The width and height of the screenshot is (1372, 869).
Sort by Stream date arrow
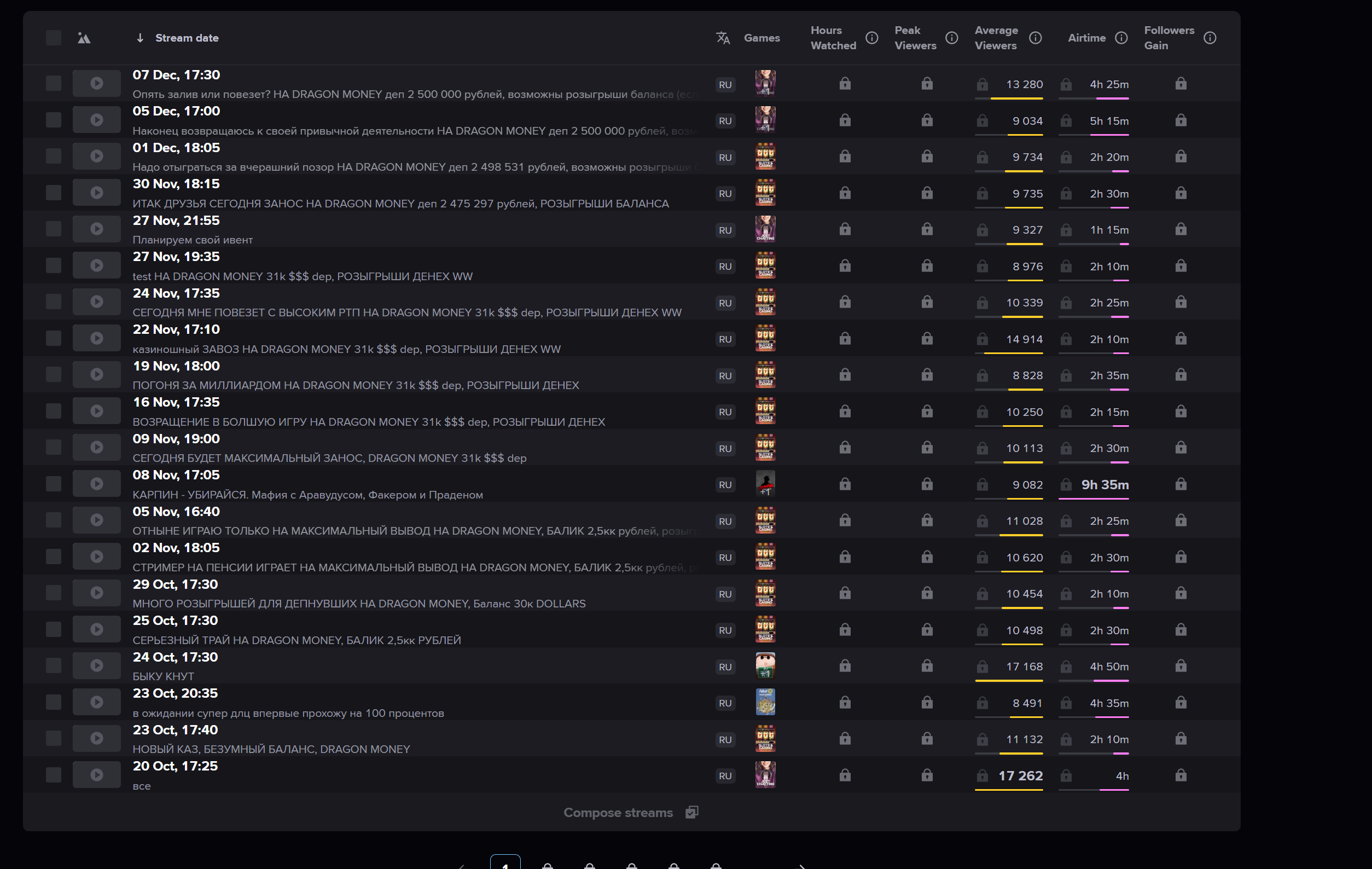click(140, 38)
